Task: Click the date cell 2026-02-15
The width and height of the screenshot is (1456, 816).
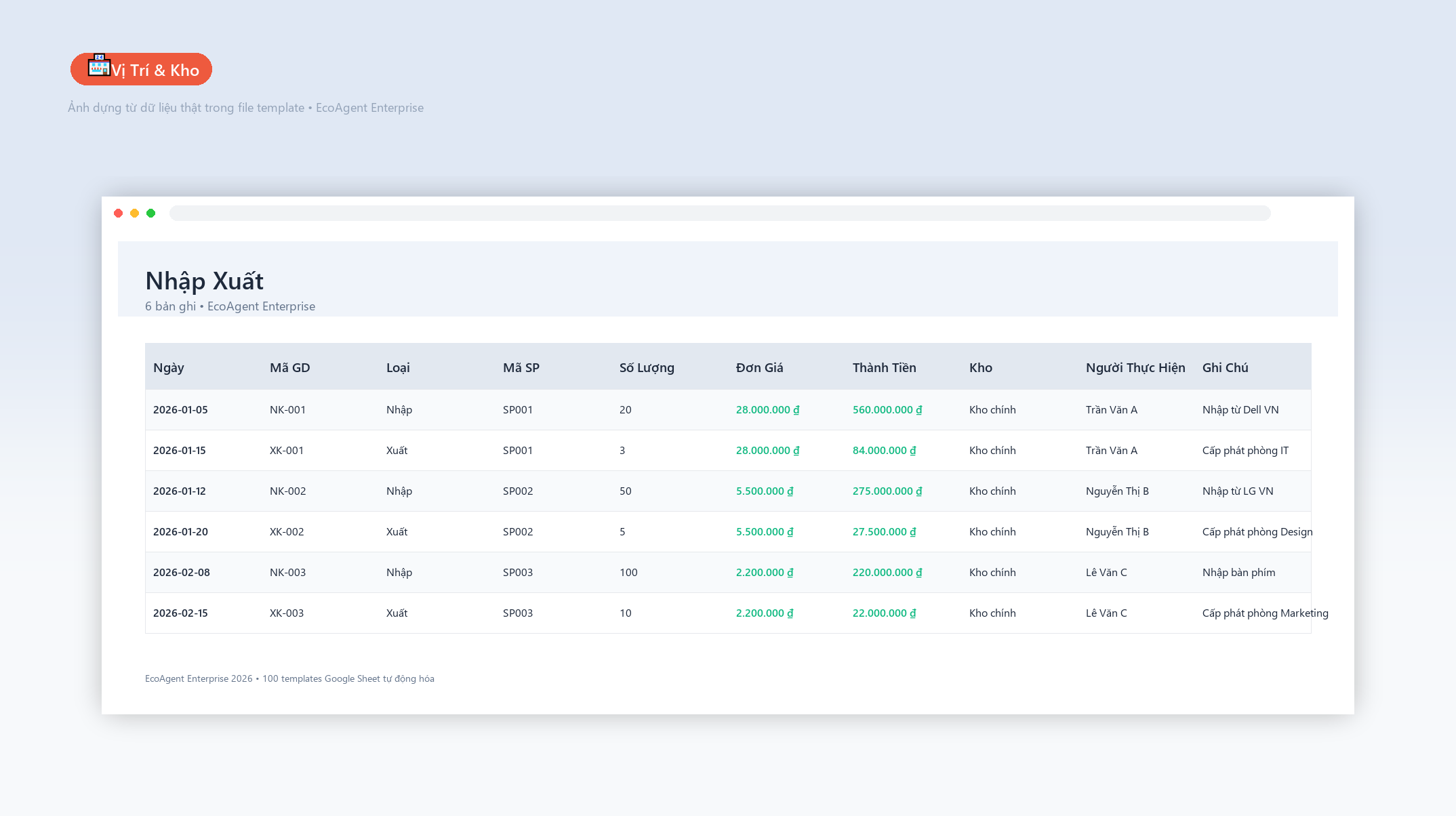Action: 180,613
